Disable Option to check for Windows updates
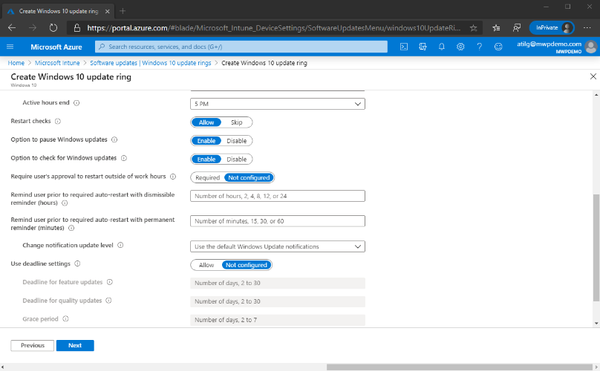Screen dimensions: 600x371 tap(236, 159)
